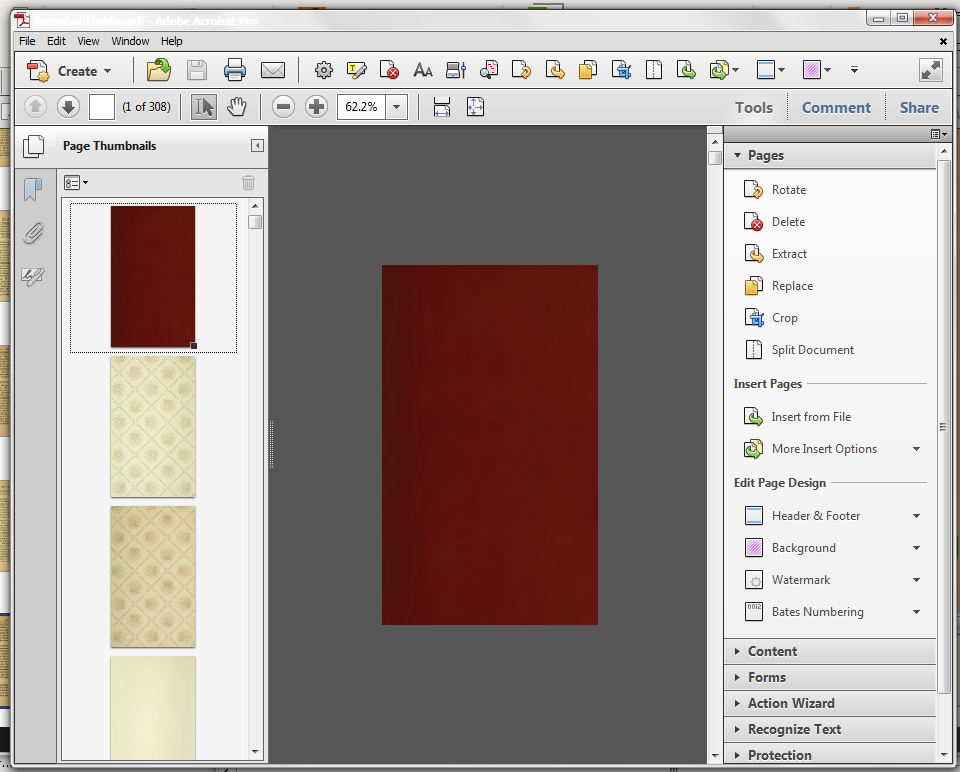
Task: Open the Attachments paperclip panel
Action: [33, 233]
